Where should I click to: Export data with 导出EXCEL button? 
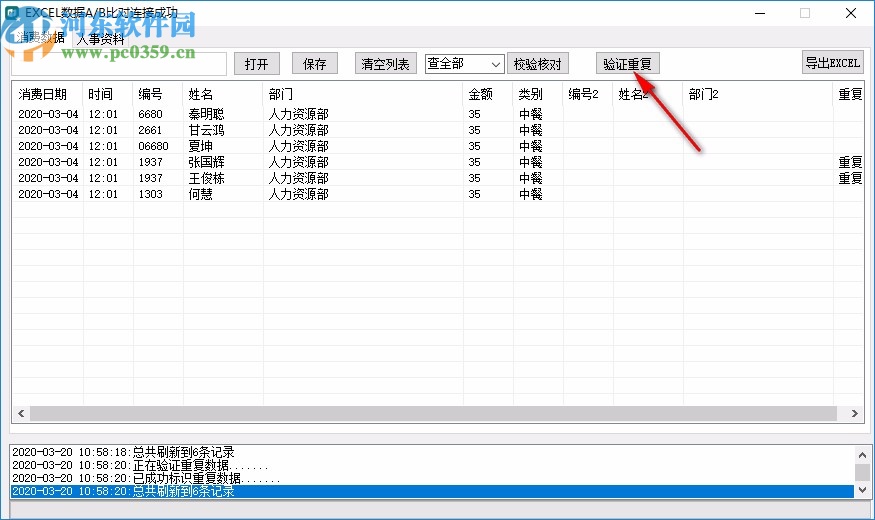(833, 62)
